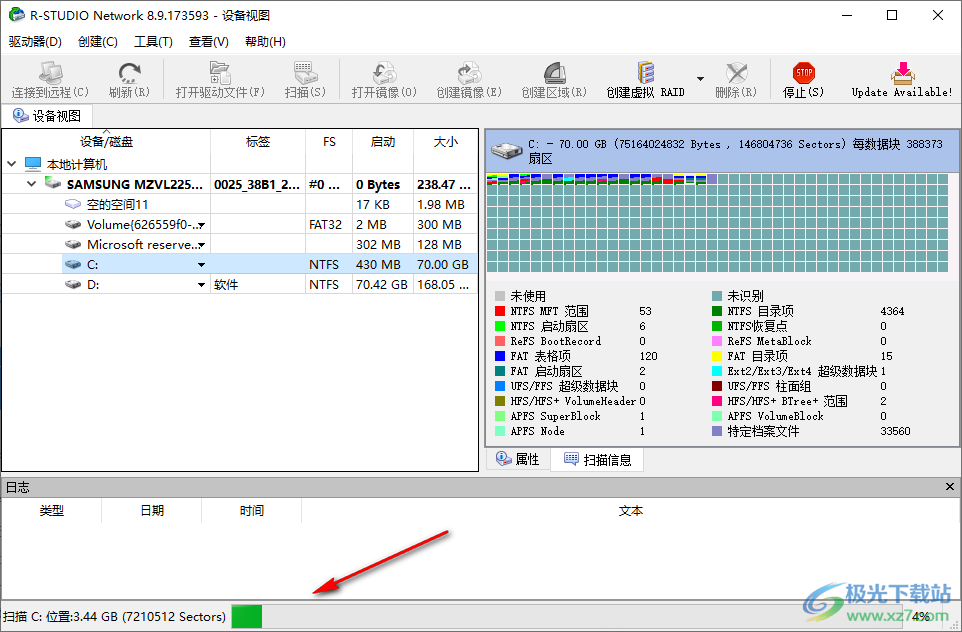Click the 类型 log column header
Image resolution: width=962 pixels, height=632 pixels.
click(x=52, y=511)
